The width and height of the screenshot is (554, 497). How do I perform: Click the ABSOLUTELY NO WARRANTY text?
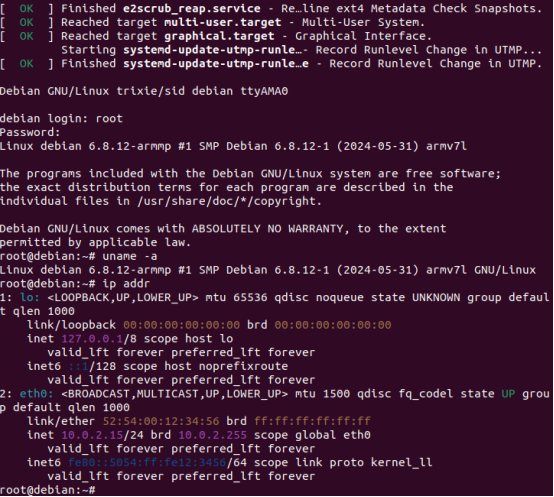(x=267, y=229)
